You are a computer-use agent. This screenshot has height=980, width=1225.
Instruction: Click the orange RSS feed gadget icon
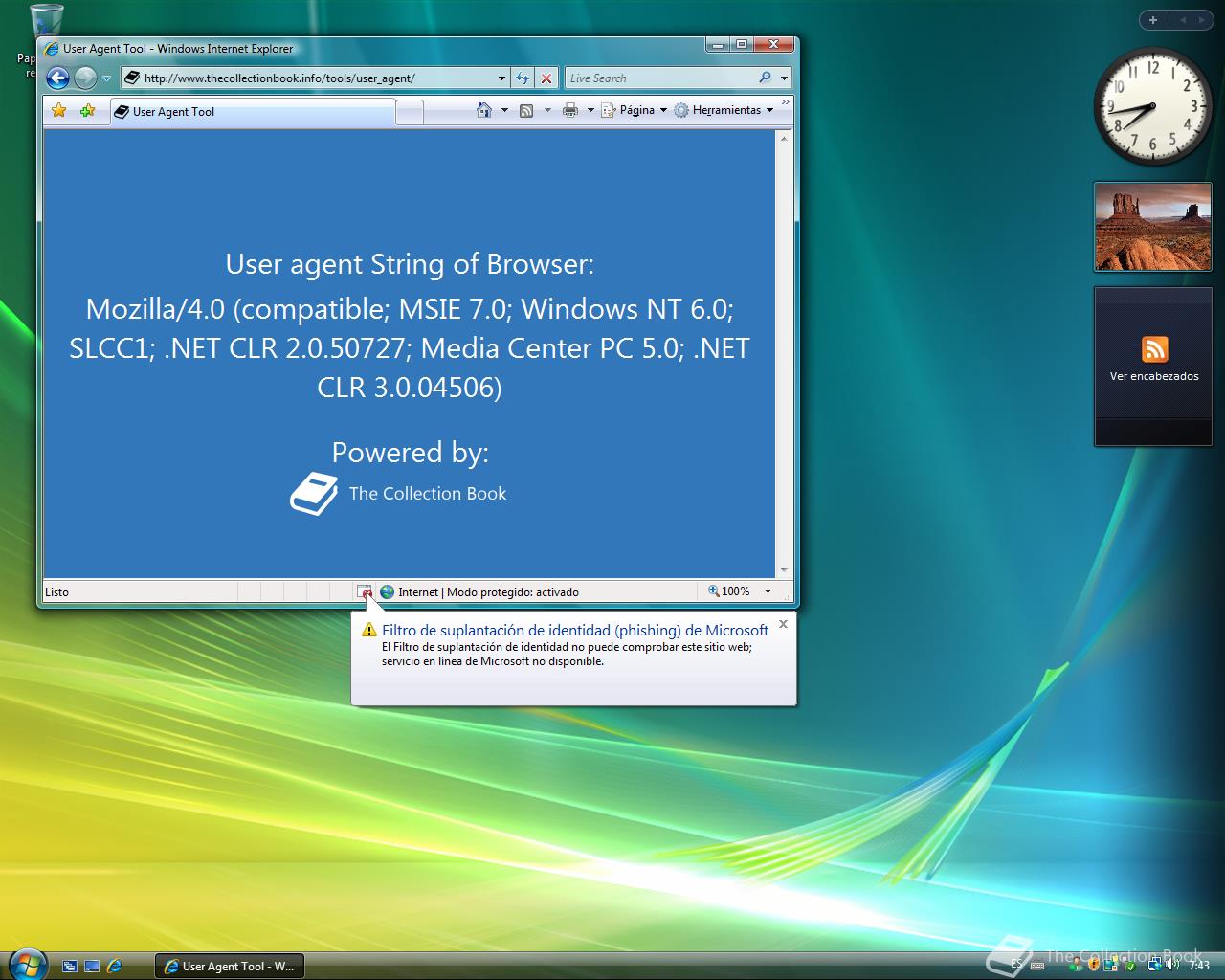[x=1154, y=349]
